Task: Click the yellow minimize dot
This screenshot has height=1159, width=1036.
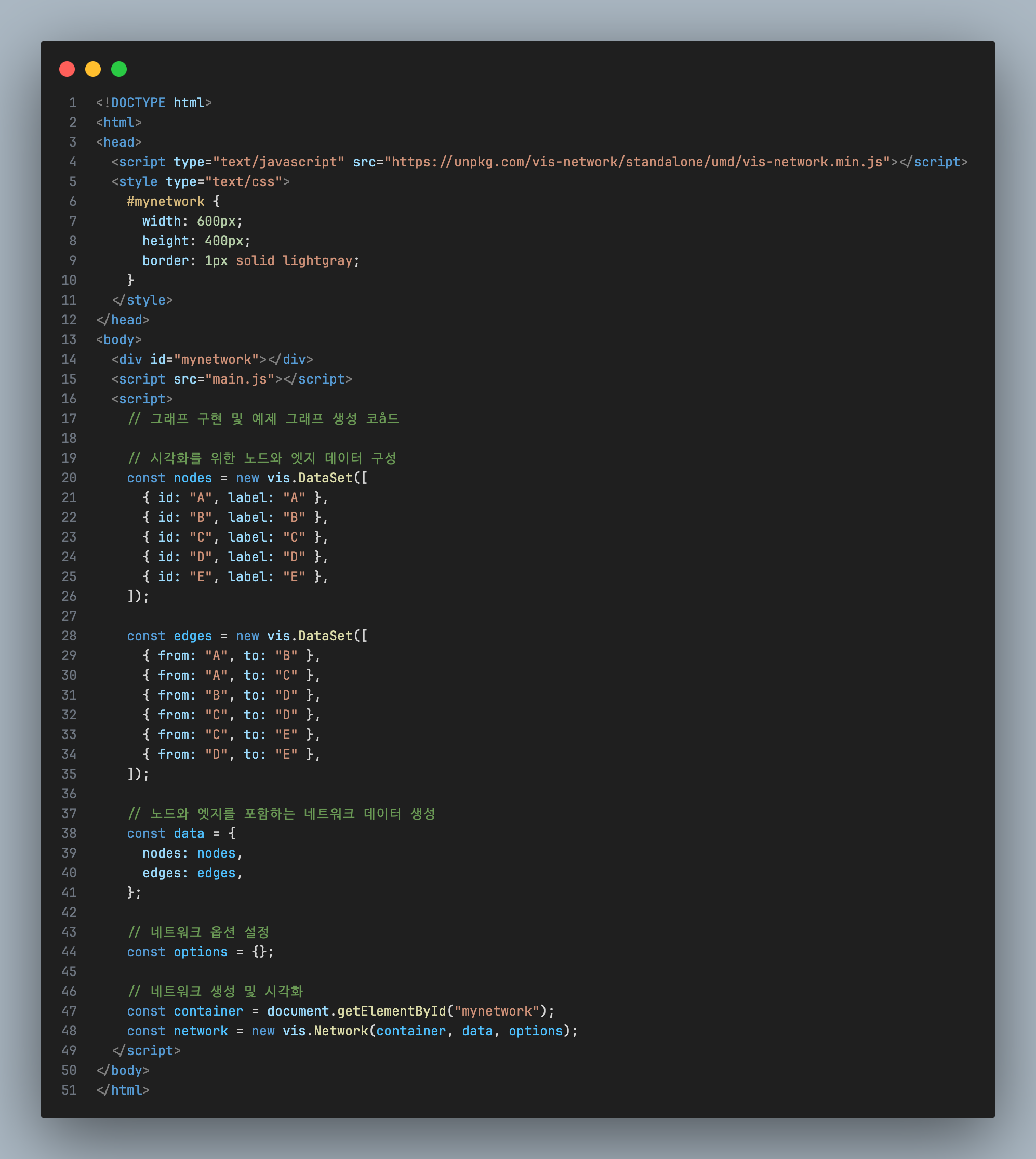Action: (x=93, y=69)
